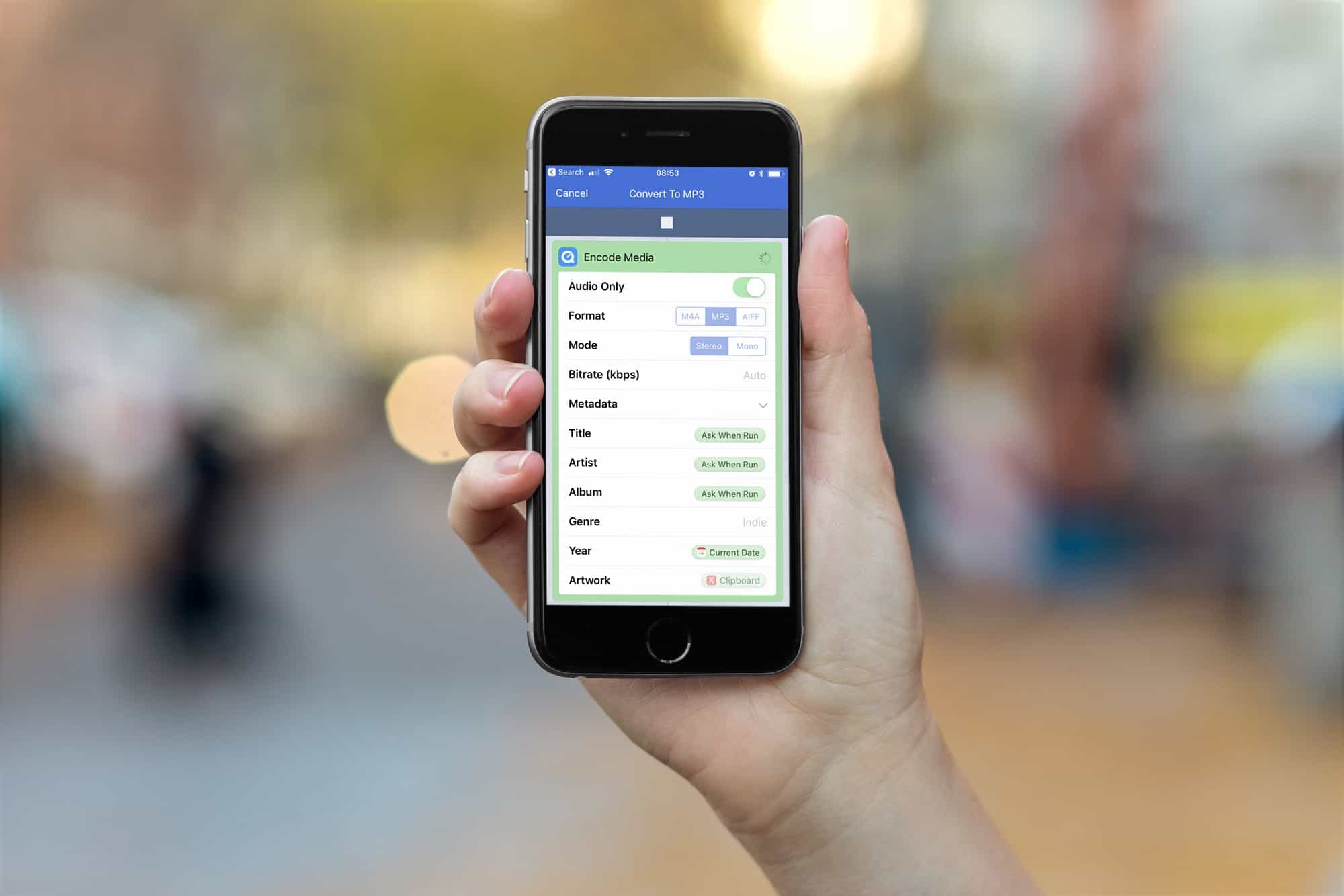Click Cancel button to dismiss

pos(572,193)
